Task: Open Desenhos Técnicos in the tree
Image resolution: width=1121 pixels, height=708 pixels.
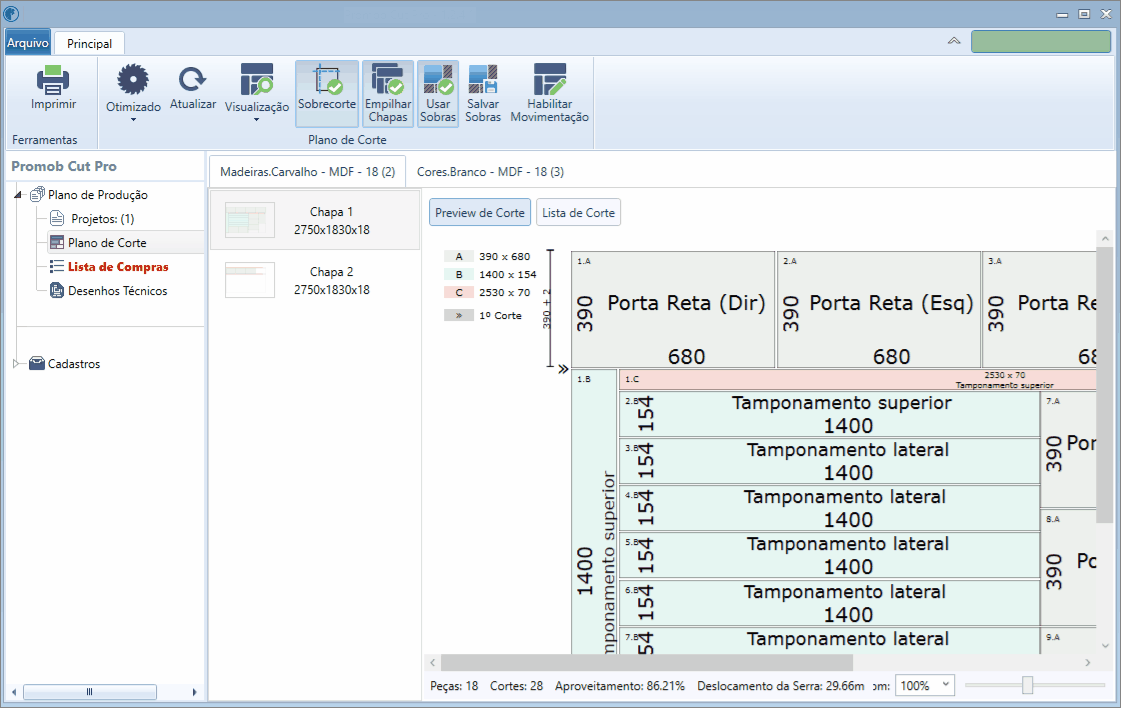Action: pyautogui.click(x=117, y=291)
